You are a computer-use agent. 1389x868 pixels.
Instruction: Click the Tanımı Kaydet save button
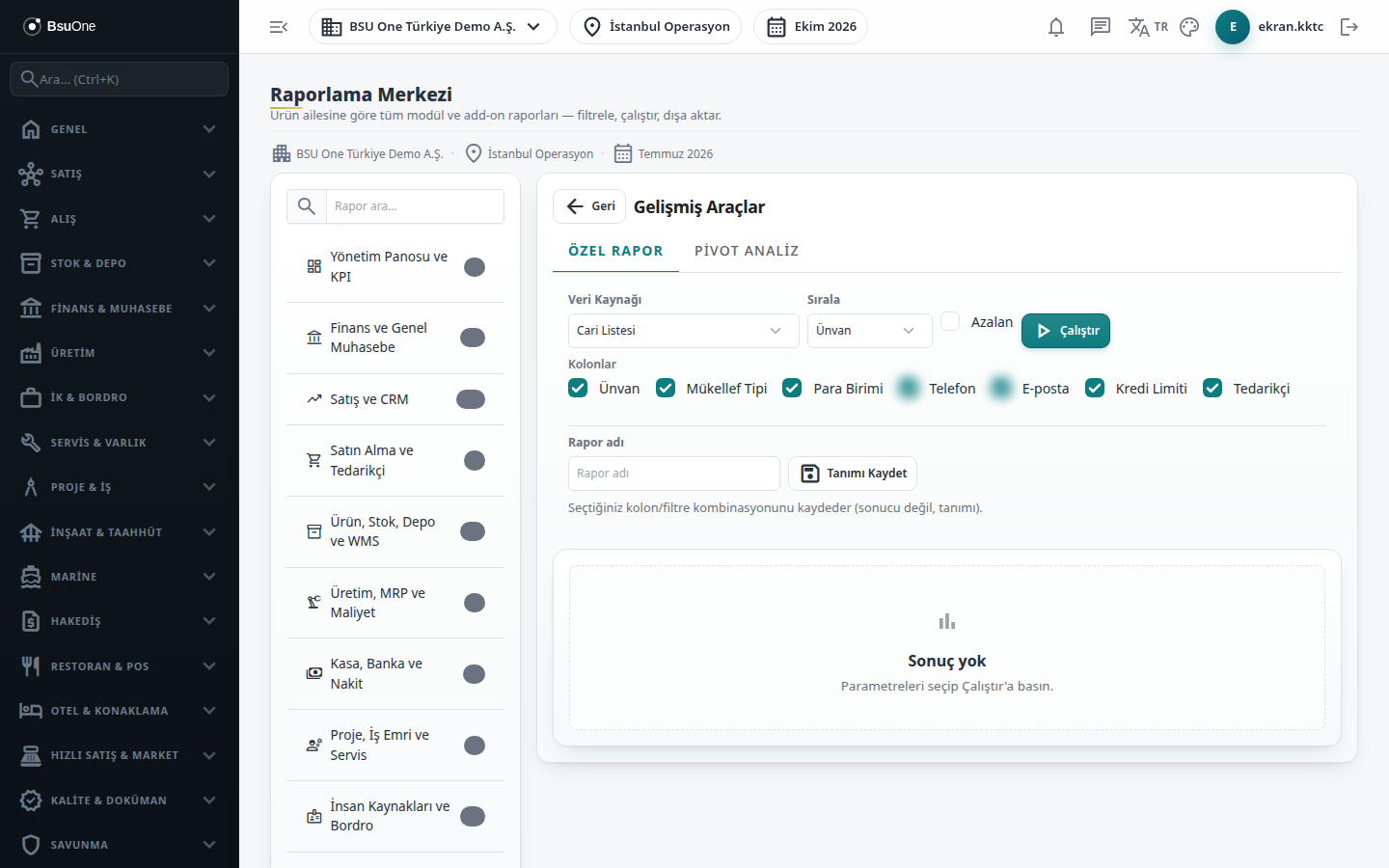click(853, 474)
